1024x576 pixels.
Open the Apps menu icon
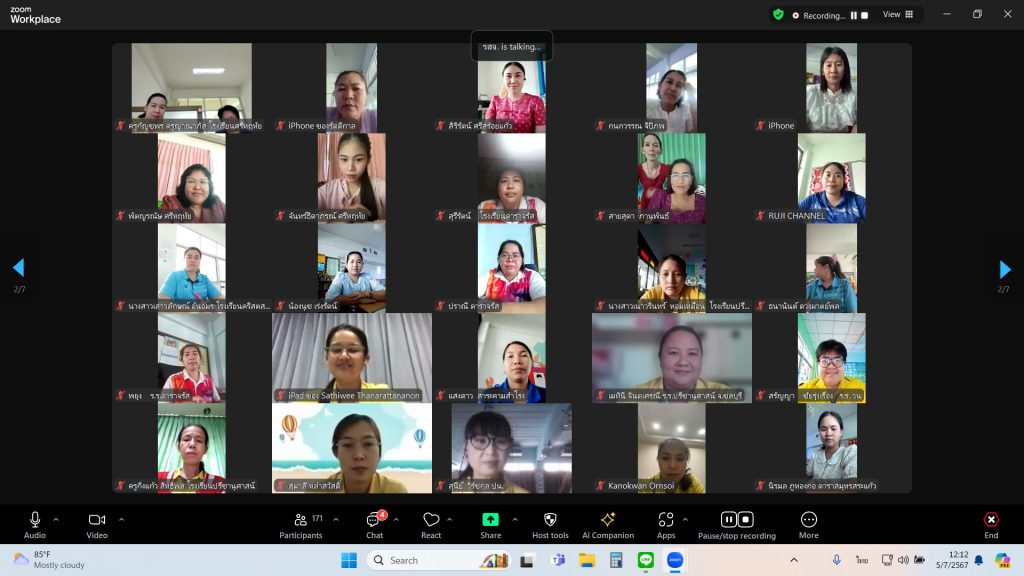[x=666, y=520]
